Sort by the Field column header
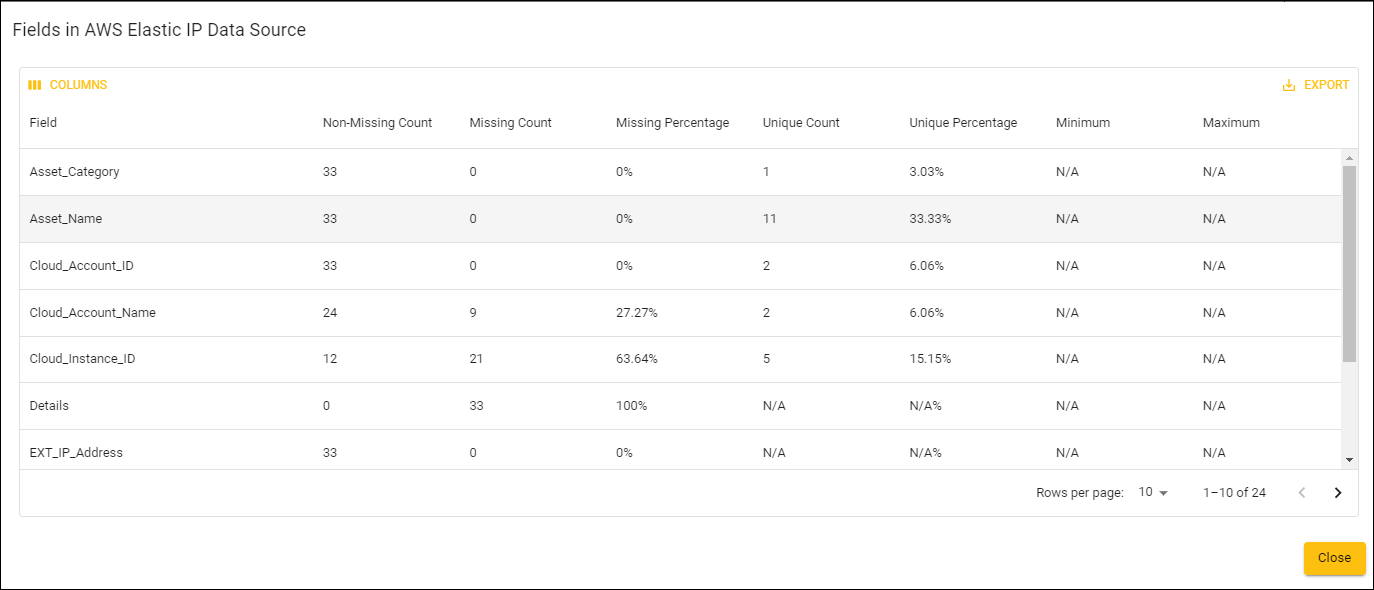 pos(43,122)
